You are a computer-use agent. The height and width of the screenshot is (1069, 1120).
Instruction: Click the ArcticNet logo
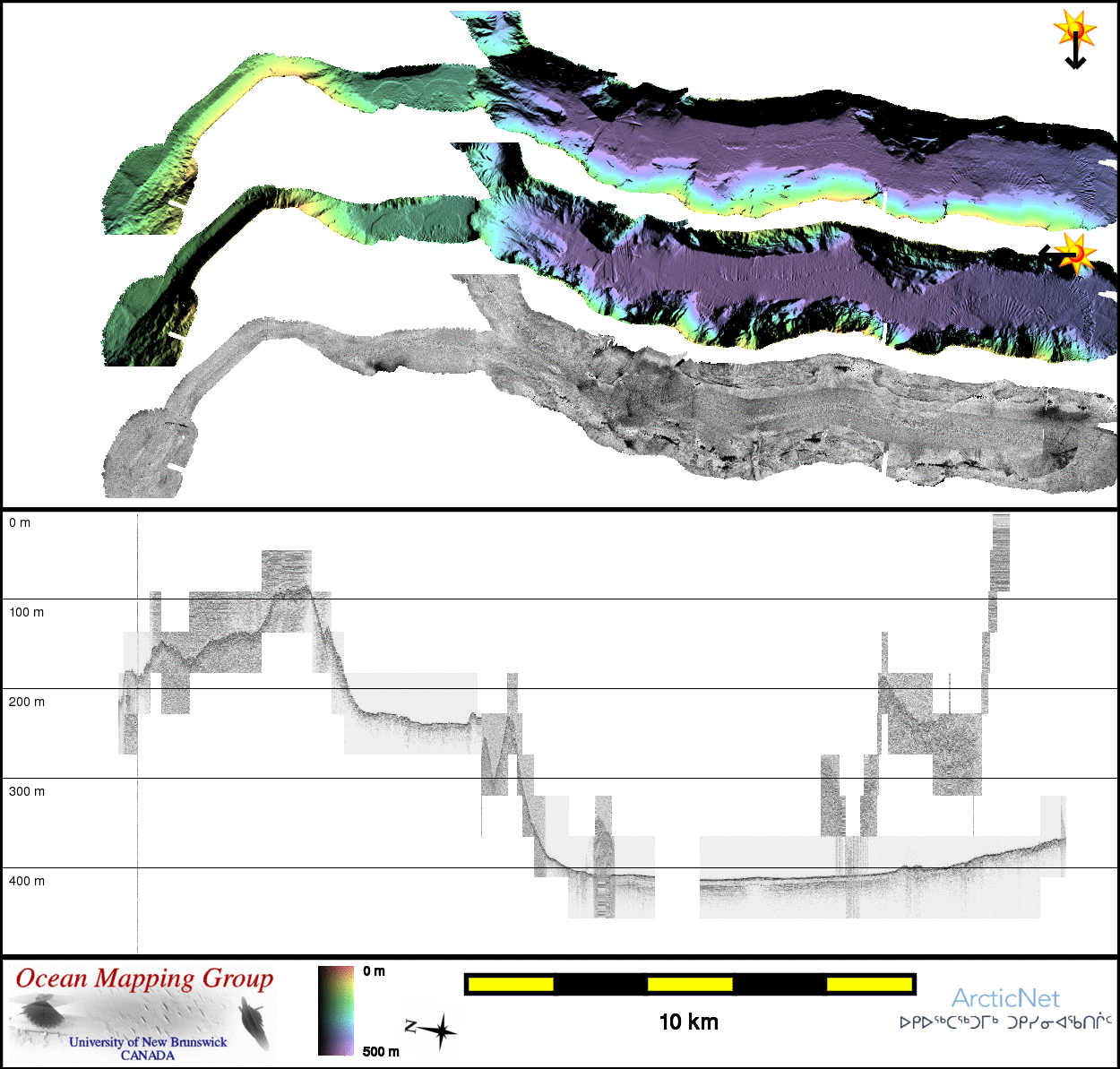click(1004, 998)
